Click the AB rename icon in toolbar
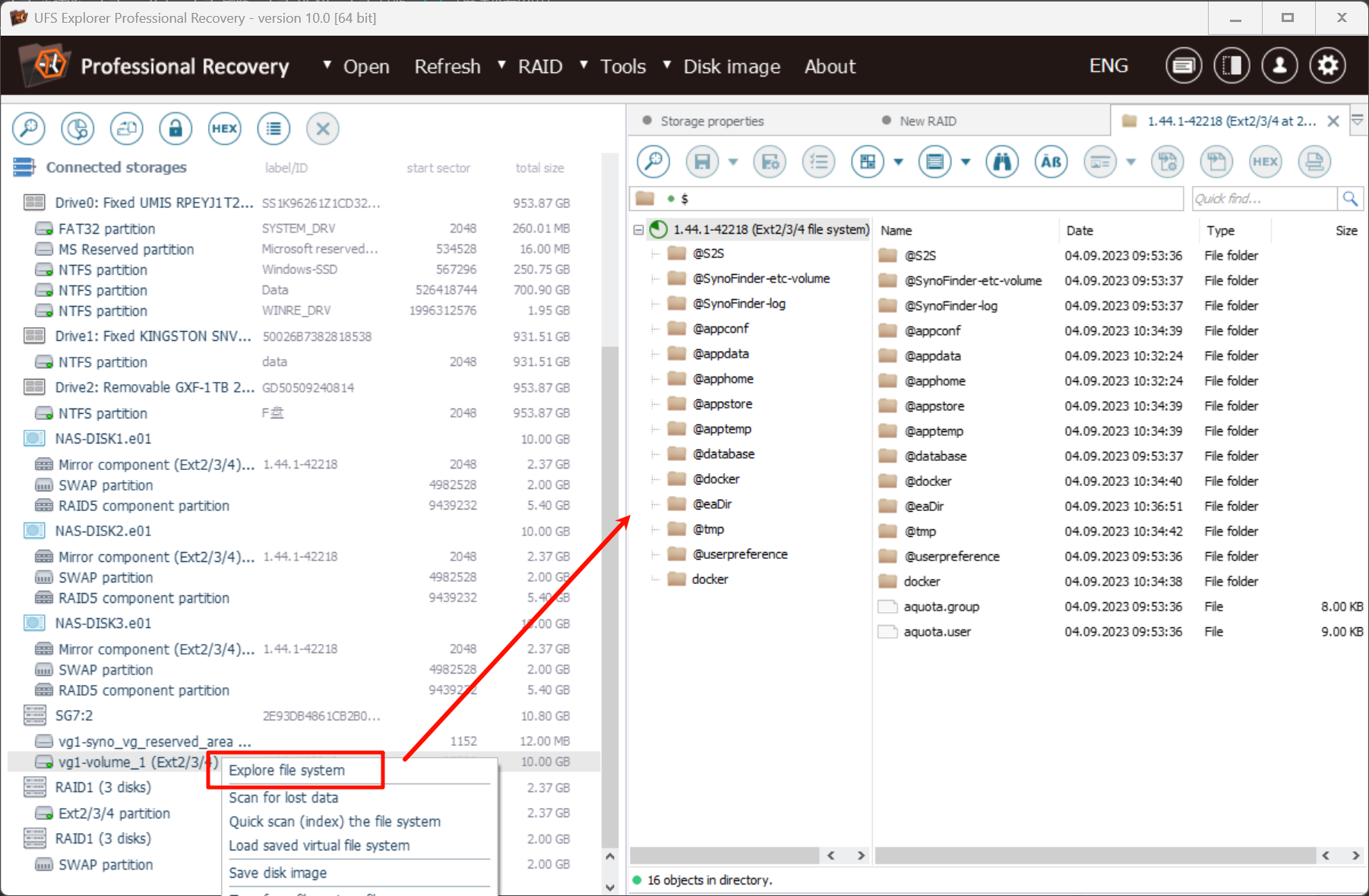 click(1051, 162)
